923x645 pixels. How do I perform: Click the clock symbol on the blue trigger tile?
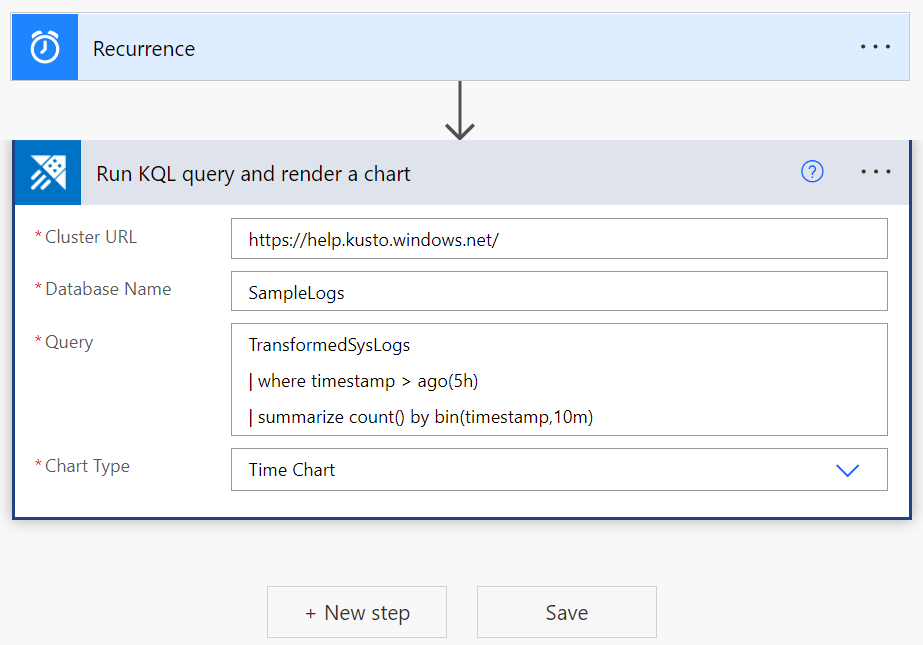(44, 46)
